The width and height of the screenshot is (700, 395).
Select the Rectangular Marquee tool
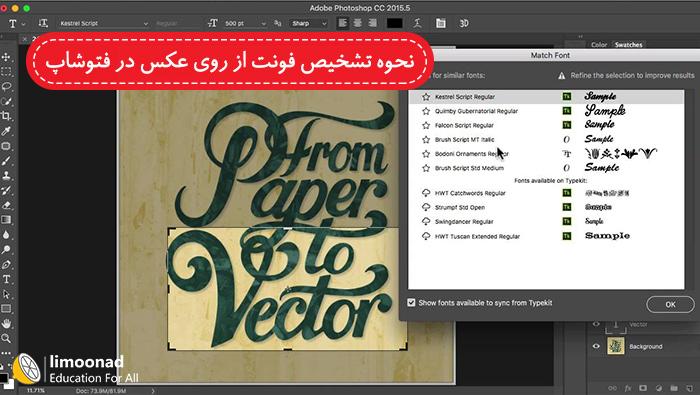6,72
